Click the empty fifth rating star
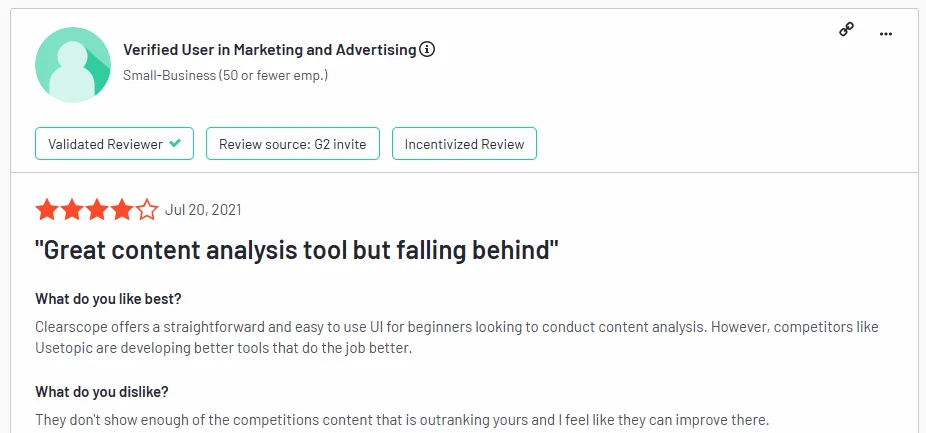 147,210
